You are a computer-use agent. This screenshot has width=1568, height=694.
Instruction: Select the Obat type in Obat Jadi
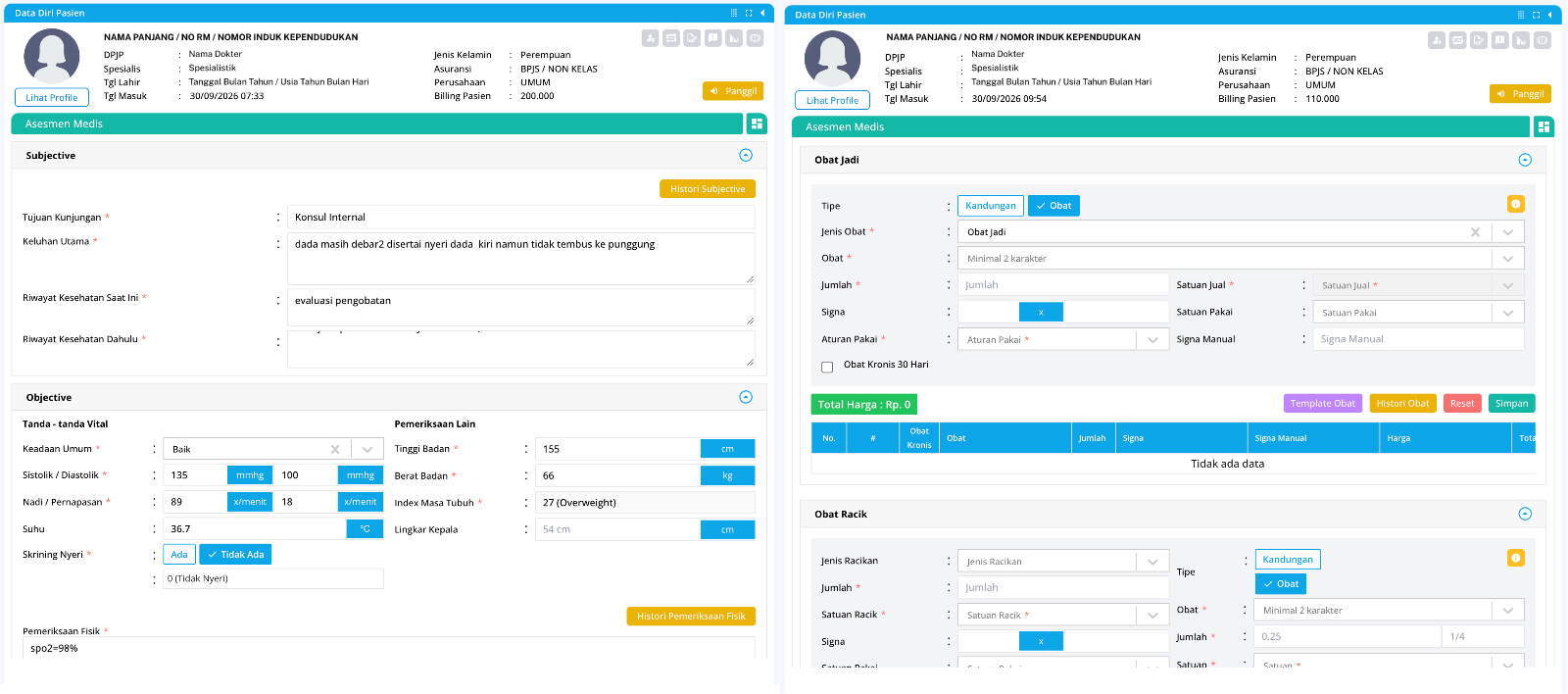tap(1053, 206)
